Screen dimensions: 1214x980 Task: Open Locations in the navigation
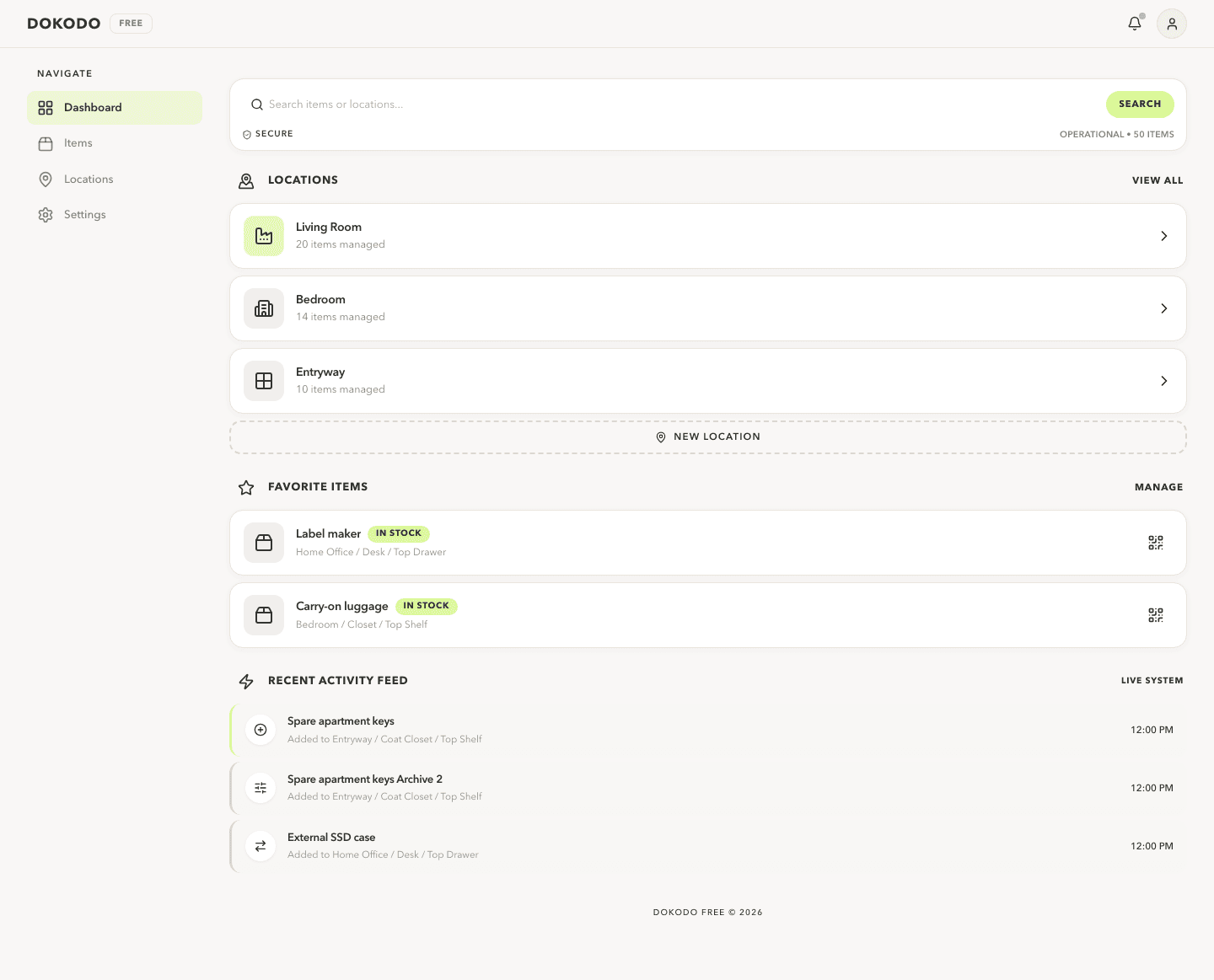[115, 179]
